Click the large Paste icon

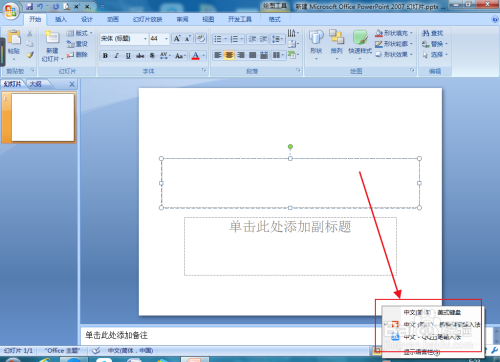14,37
